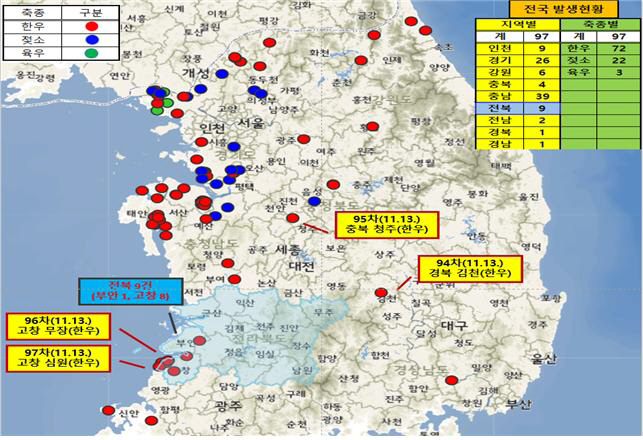Click the red marker left of 신안
Image resolution: width=643 pixels, height=440 pixels.
pos(108,410)
